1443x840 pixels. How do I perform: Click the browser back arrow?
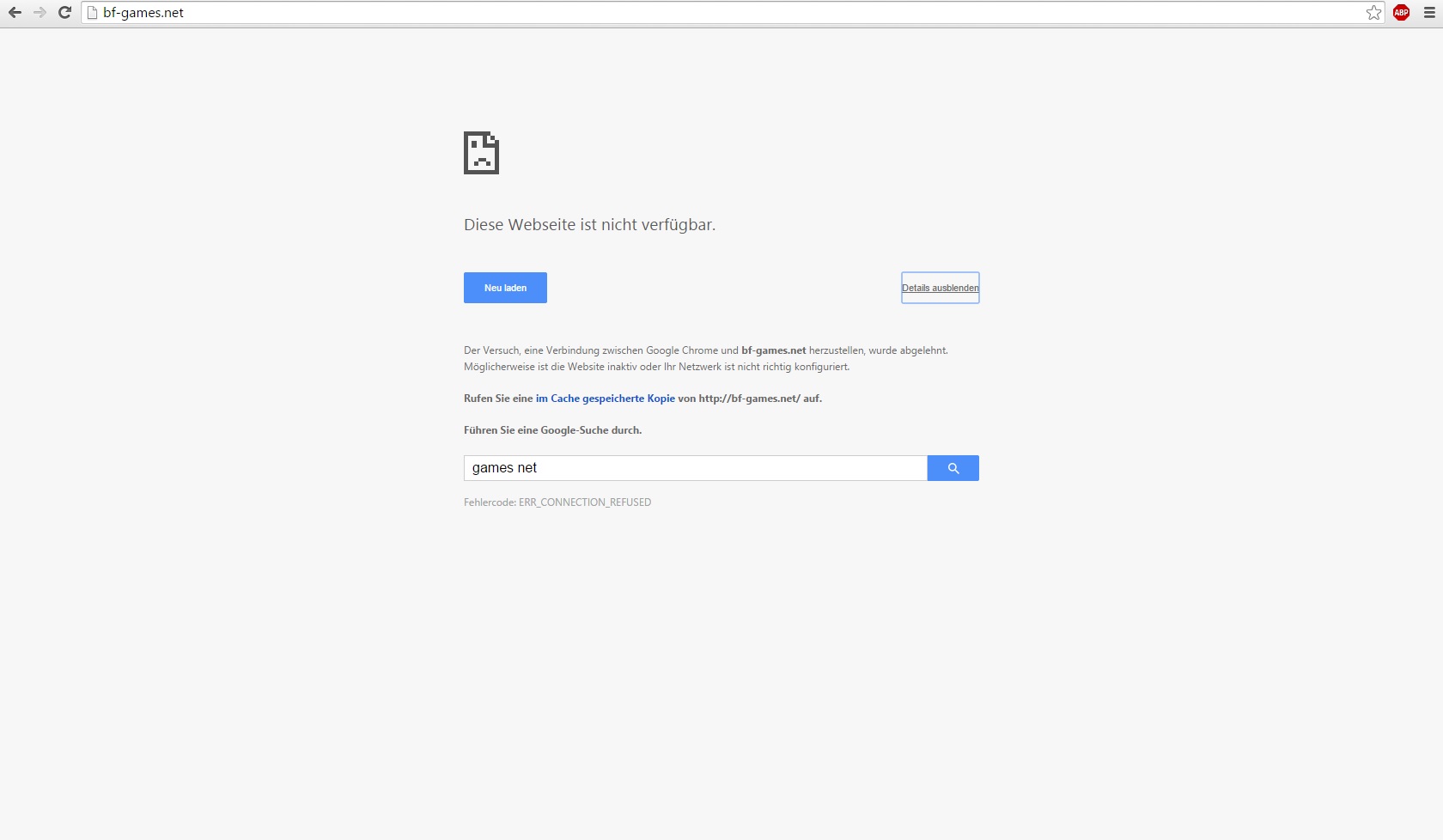pyautogui.click(x=15, y=13)
